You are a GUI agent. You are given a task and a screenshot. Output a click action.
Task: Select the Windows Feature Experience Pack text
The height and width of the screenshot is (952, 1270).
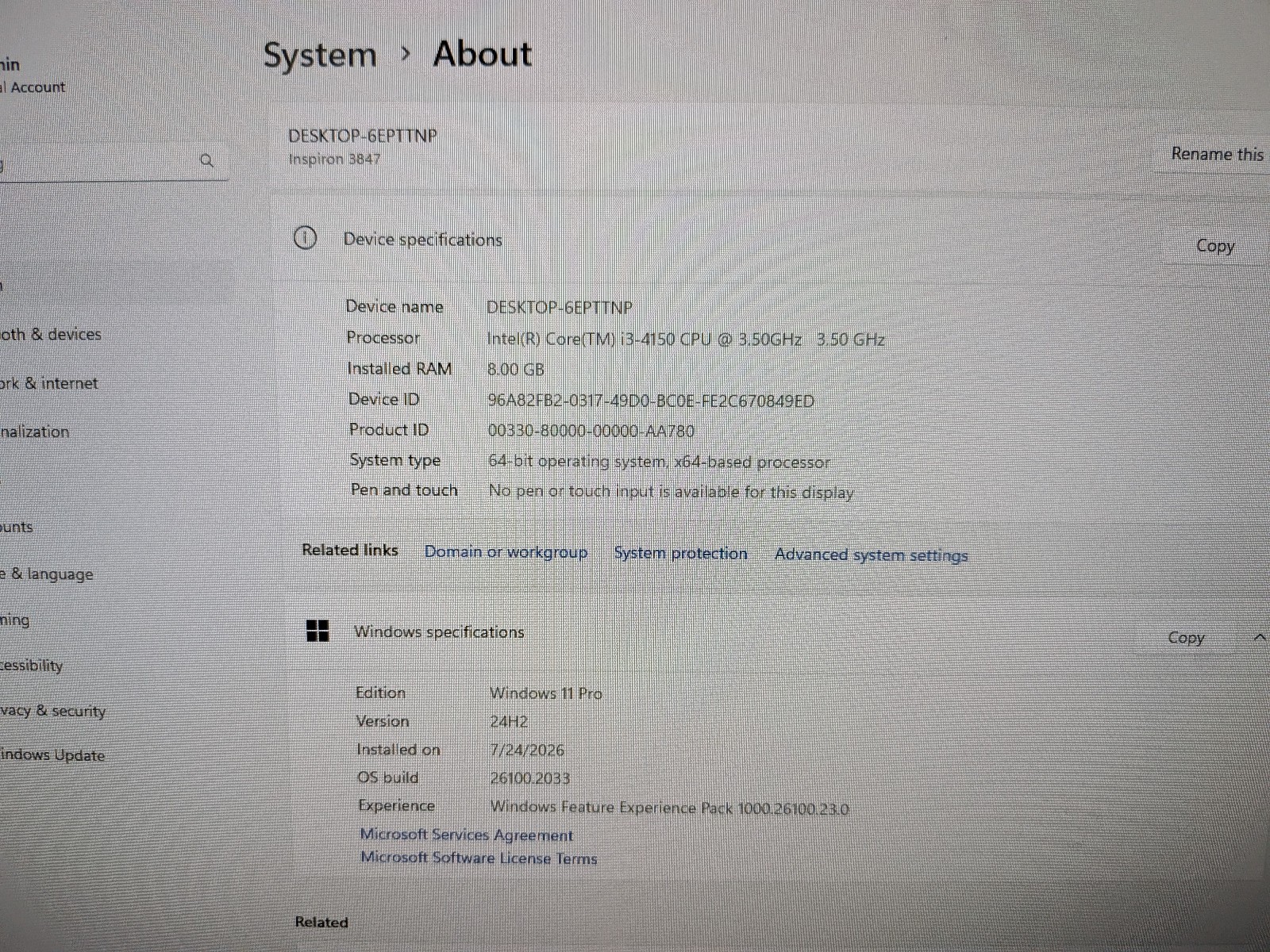coord(669,808)
